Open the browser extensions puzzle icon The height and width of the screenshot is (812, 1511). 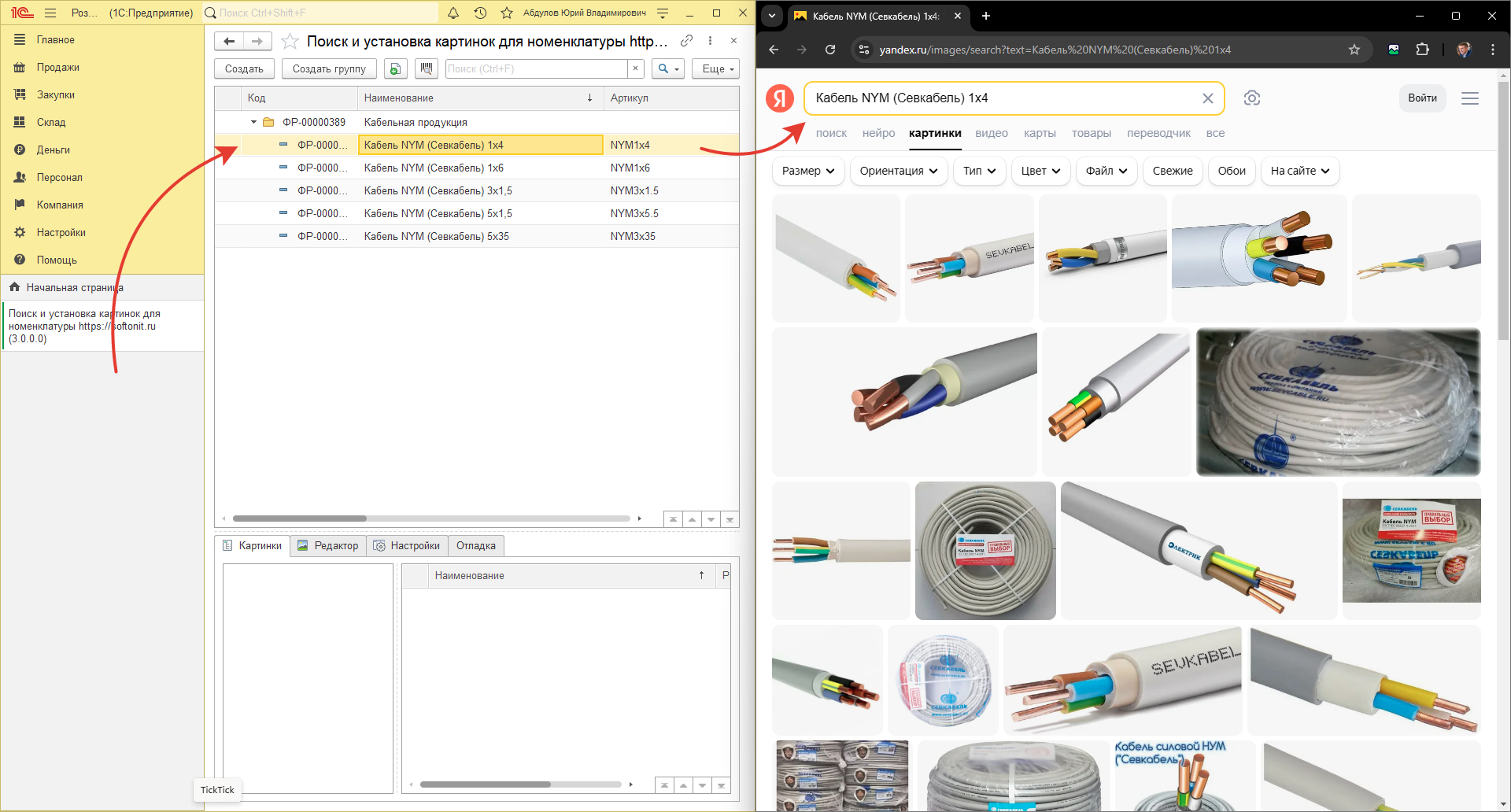[x=1422, y=50]
